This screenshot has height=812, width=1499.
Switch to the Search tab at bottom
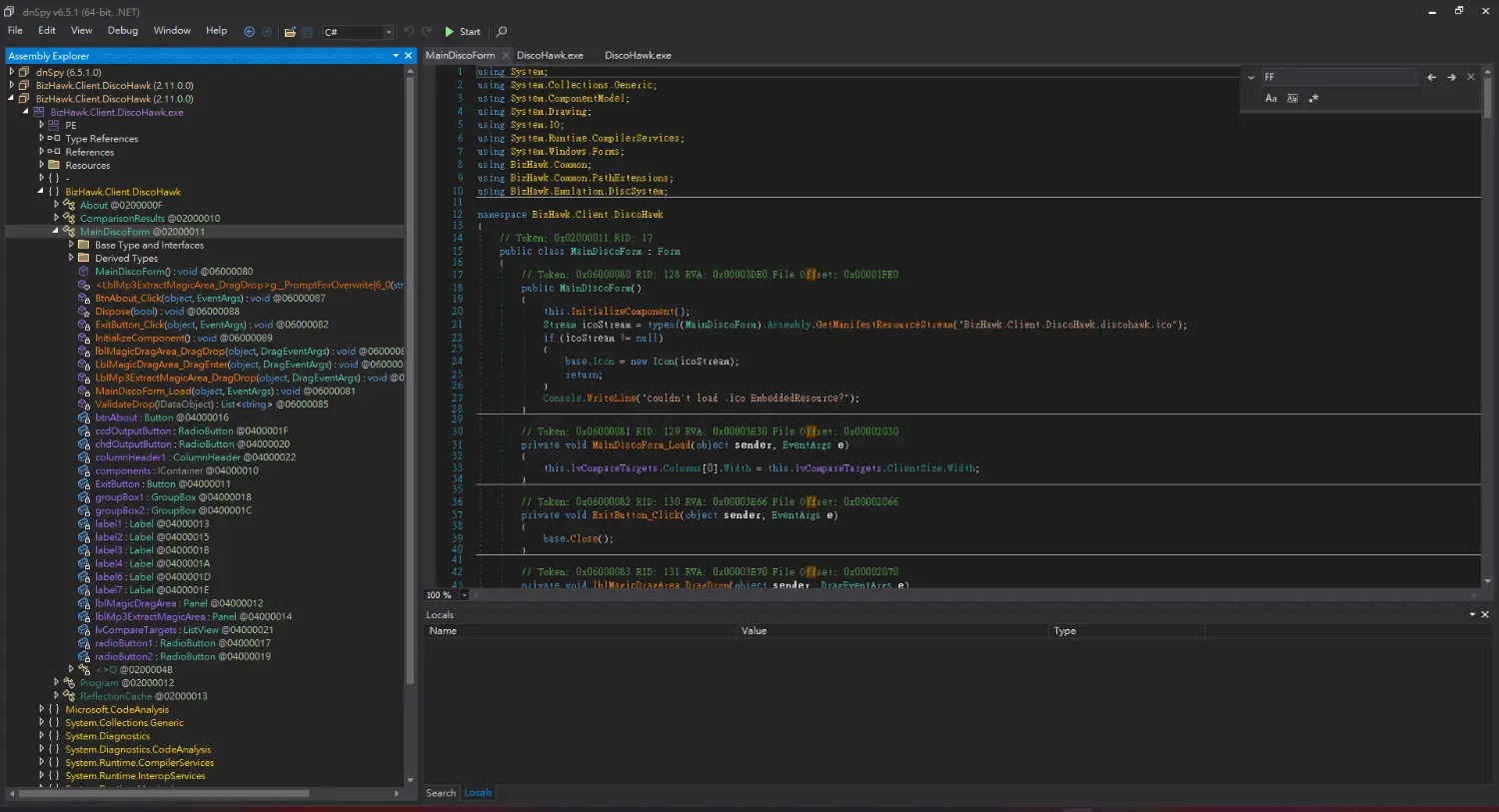coord(441,793)
